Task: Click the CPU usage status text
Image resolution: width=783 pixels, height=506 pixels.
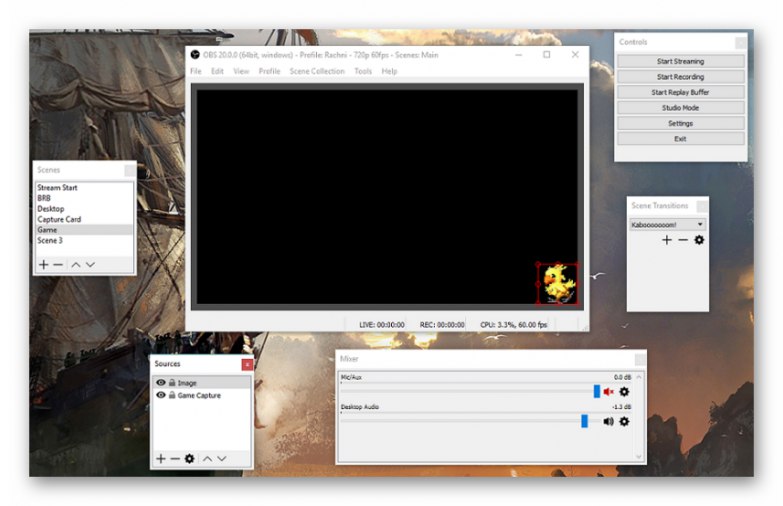Action: tap(513, 325)
